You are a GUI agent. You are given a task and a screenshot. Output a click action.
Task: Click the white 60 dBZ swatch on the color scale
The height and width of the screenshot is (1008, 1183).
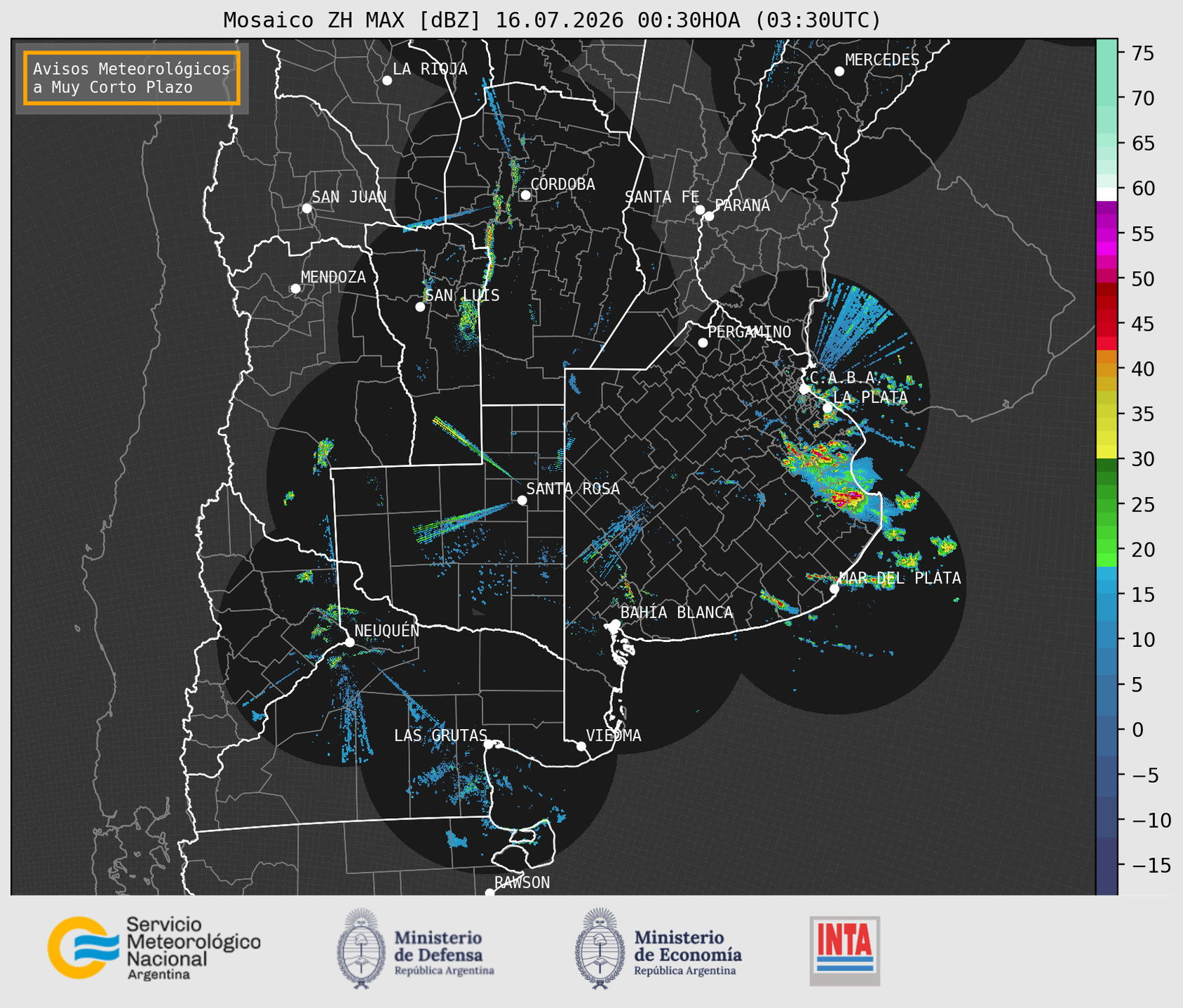1107,194
